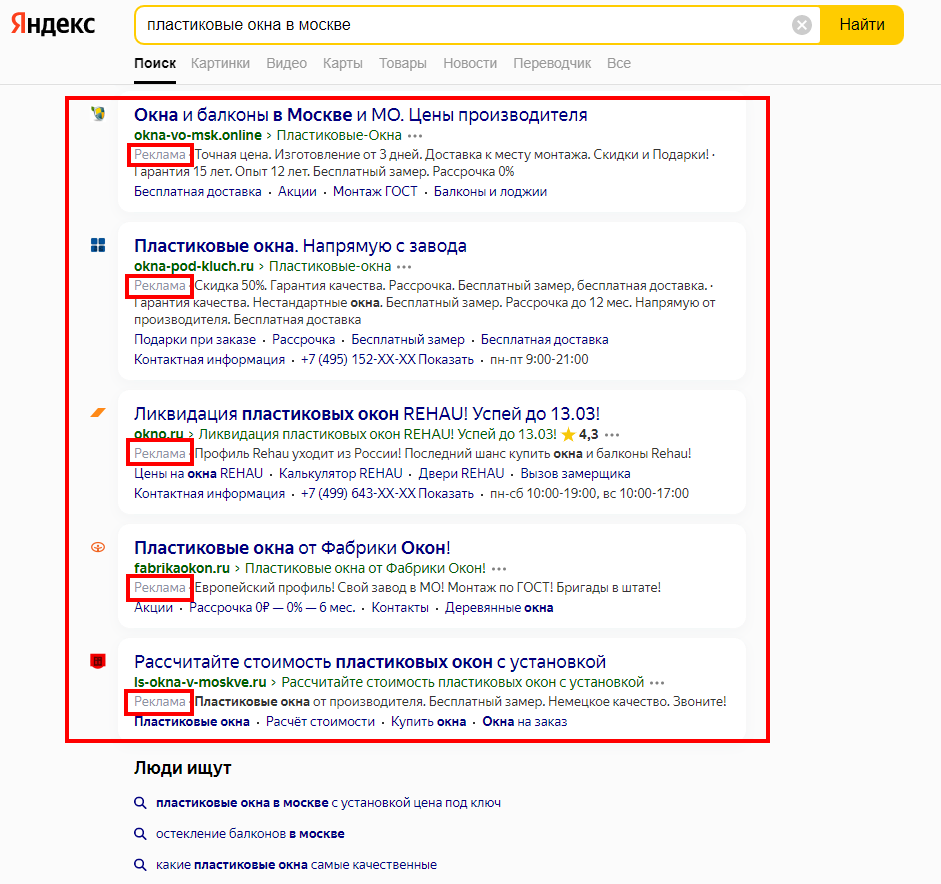941x884 pixels.
Task: Open the Бесплатный замер sitelink
Action: coord(408,339)
